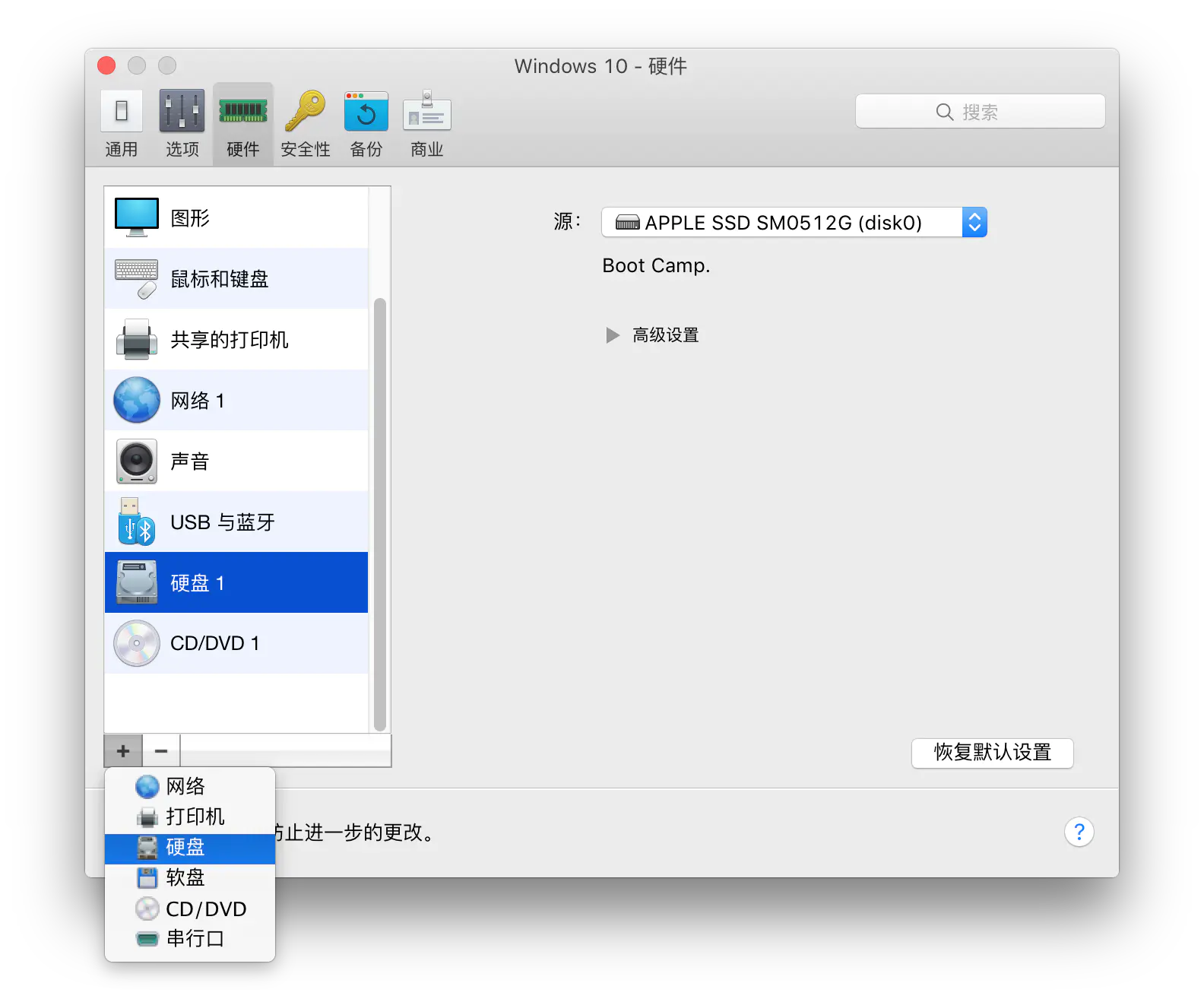Select USB 与蓝牙 icon in list
The image size is (1204, 999).
point(137,522)
